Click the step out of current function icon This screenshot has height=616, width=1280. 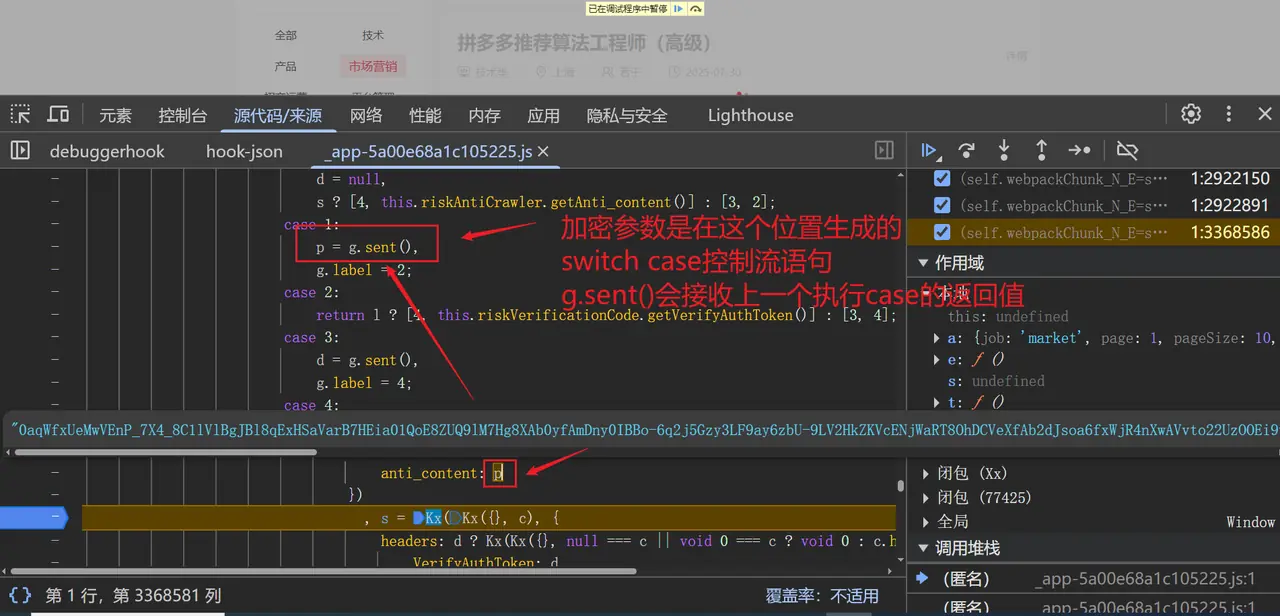coord(1040,150)
